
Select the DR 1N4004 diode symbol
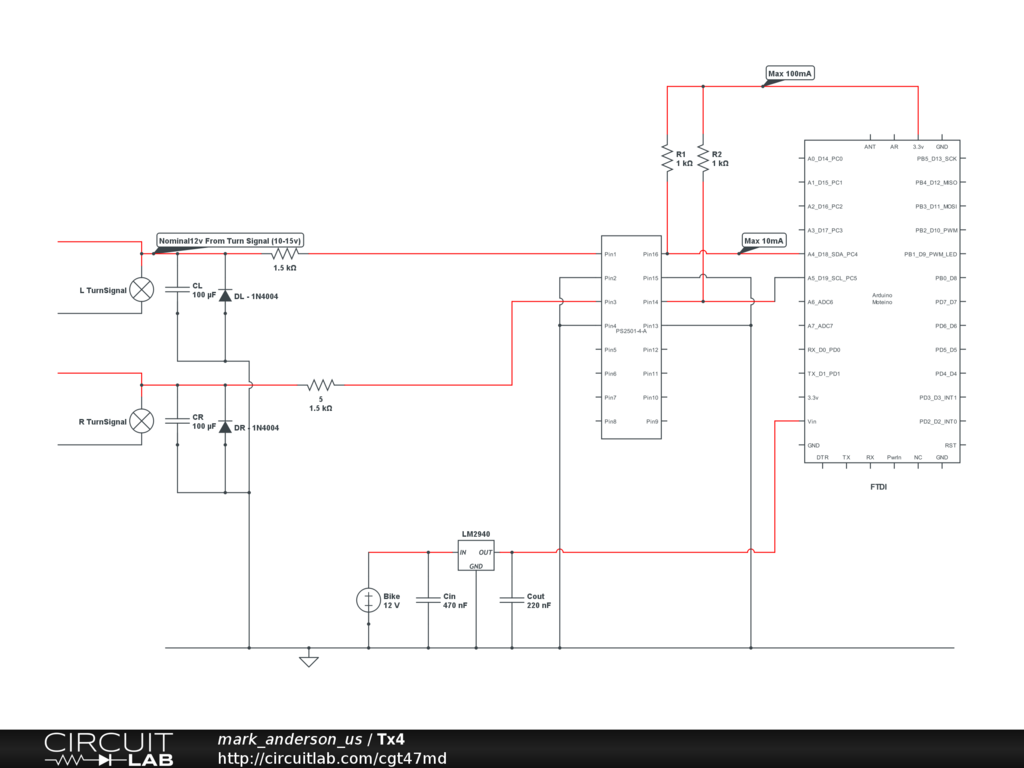[x=225, y=427]
